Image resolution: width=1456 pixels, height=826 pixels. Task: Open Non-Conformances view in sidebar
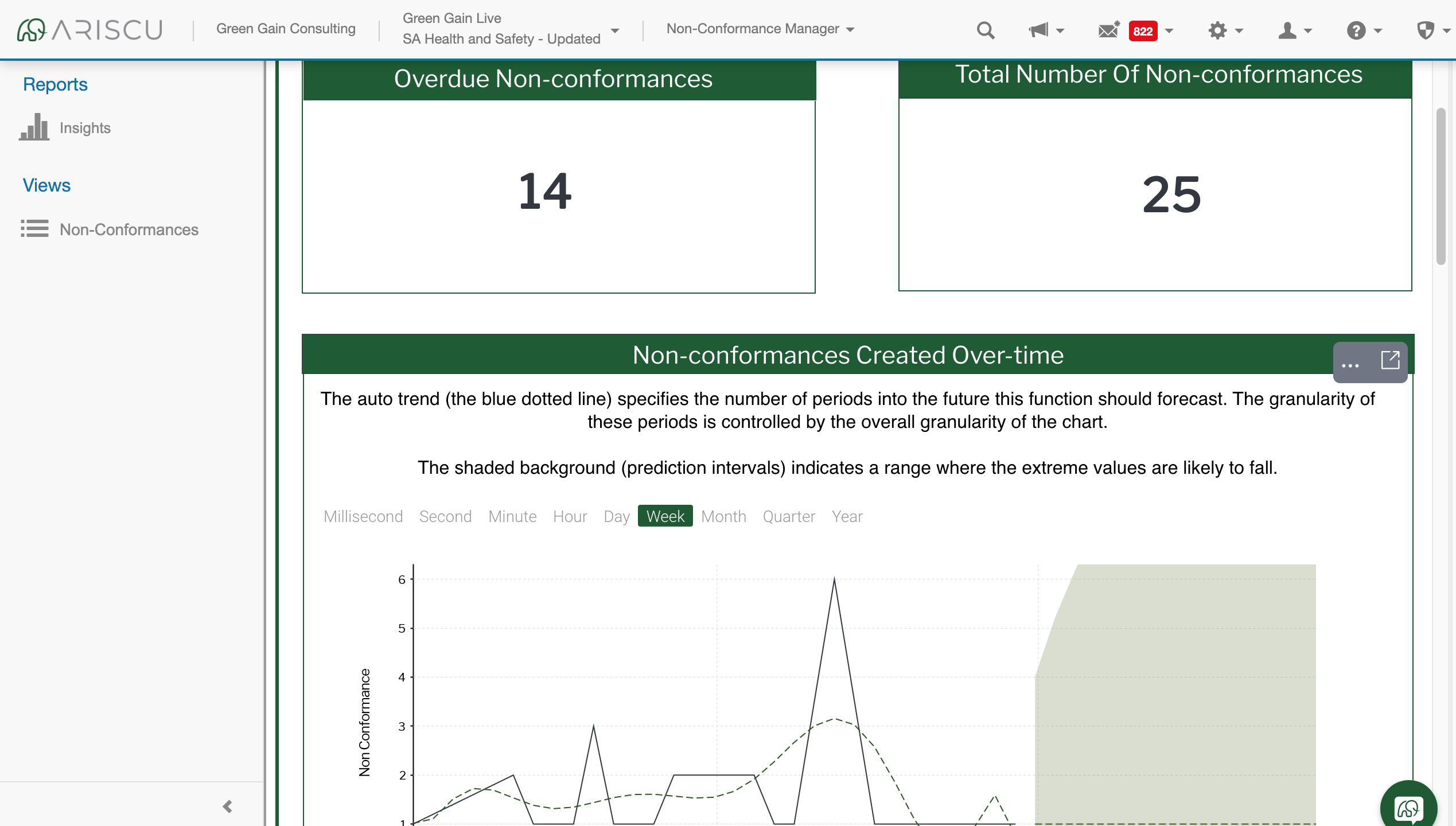click(x=129, y=229)
